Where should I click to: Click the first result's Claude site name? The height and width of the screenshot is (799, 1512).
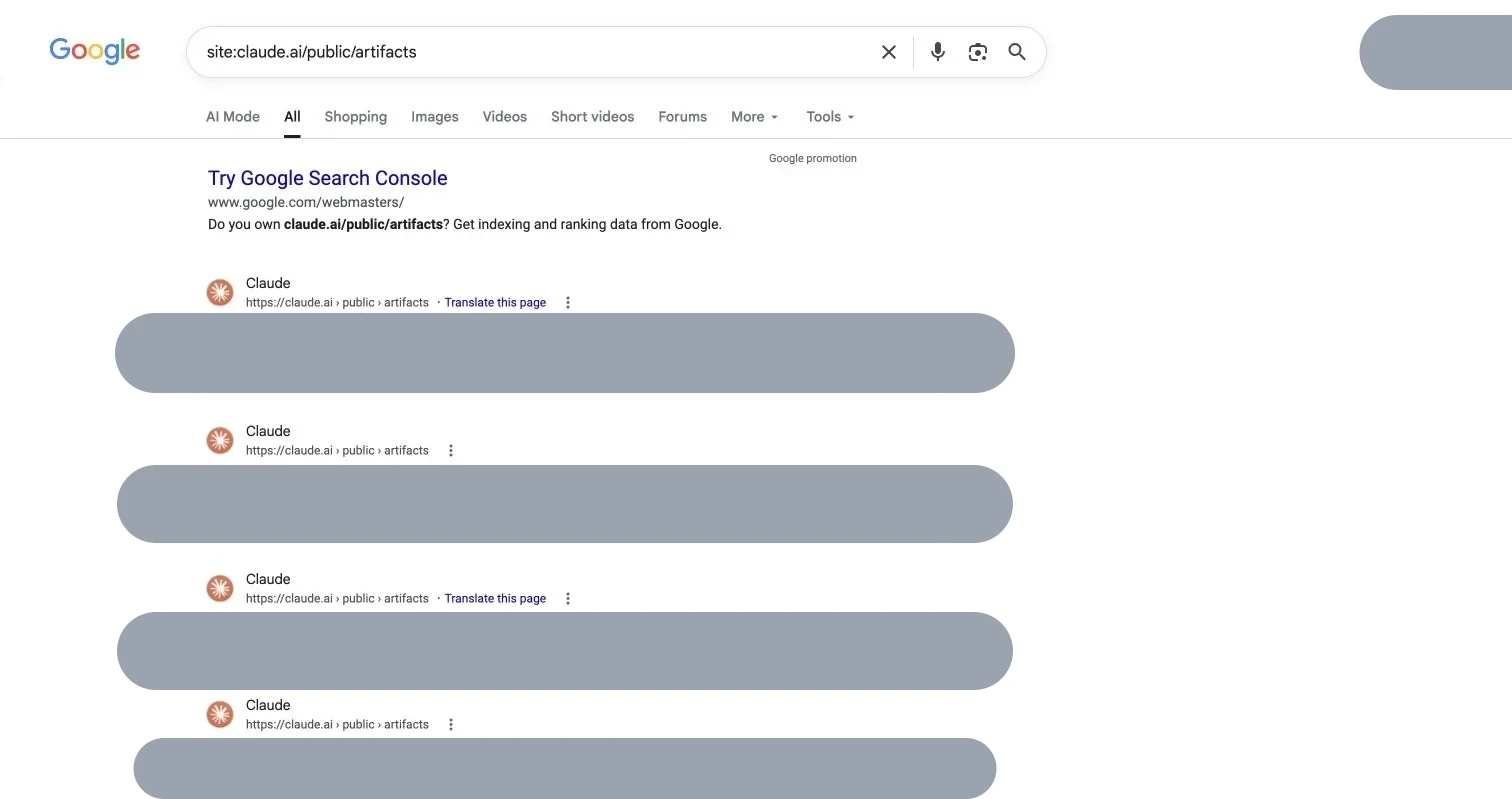(268, 283)
